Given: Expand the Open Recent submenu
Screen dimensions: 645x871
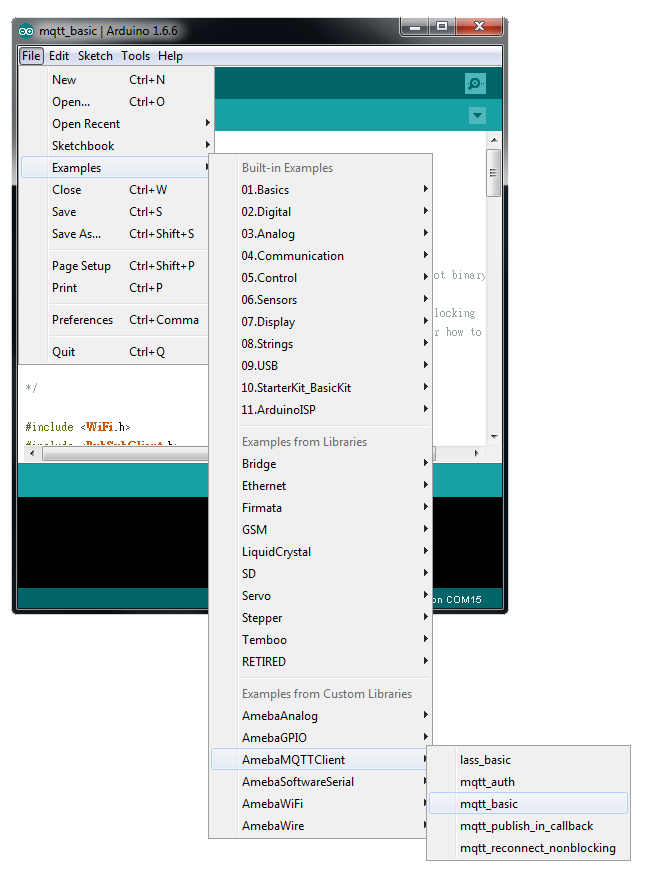Looking at the screenshot, I should click(117, 124).
